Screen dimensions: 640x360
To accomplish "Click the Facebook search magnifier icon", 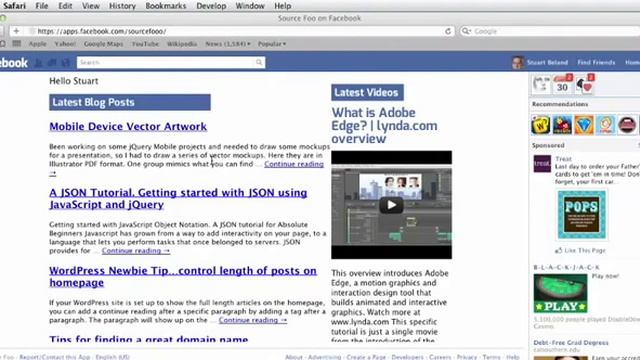I will (x=259, y=62).
